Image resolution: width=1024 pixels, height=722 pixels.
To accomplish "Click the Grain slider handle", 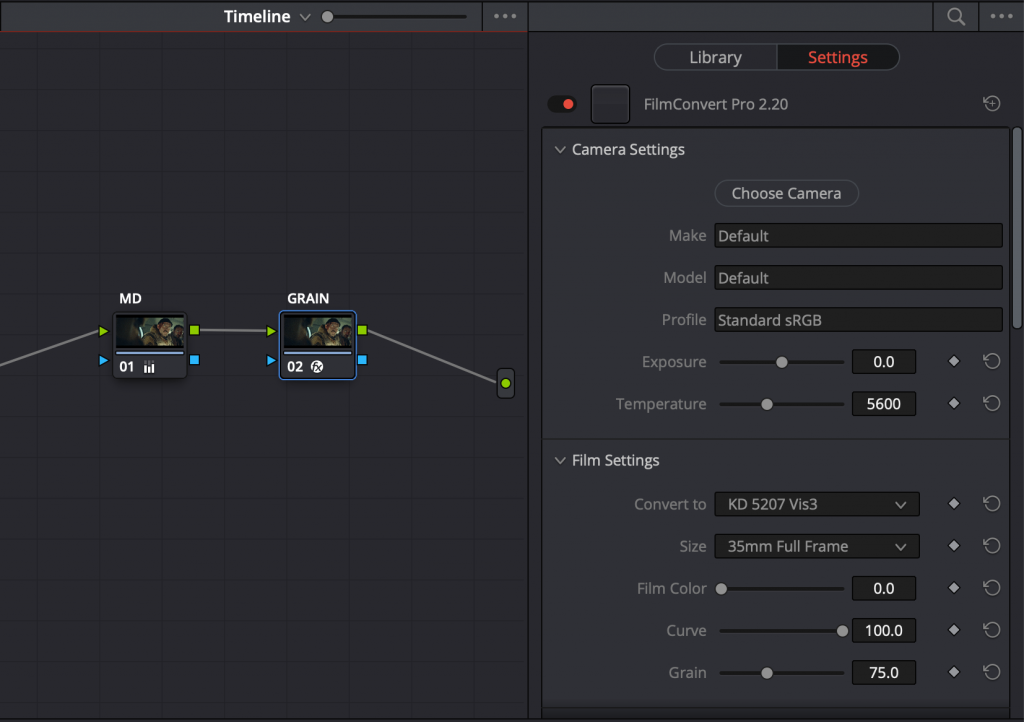I will pos(767,672).
